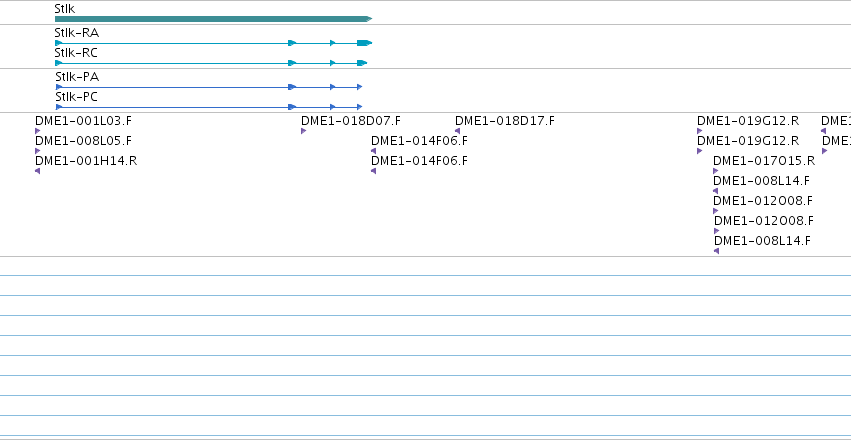Open the DME1-017O15.R EST label

pos(764,161)
